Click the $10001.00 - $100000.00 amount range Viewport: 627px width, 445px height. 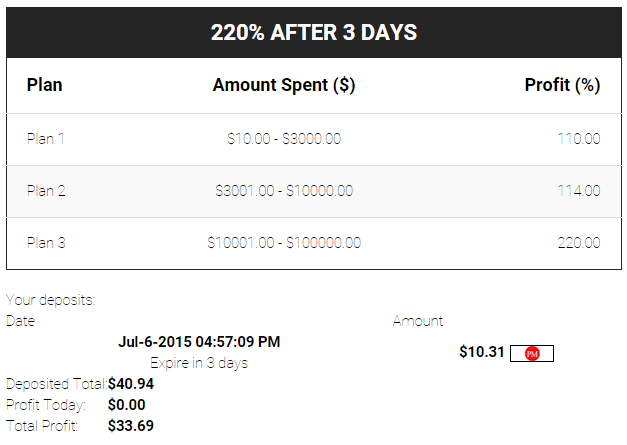(x=284, y=243)
